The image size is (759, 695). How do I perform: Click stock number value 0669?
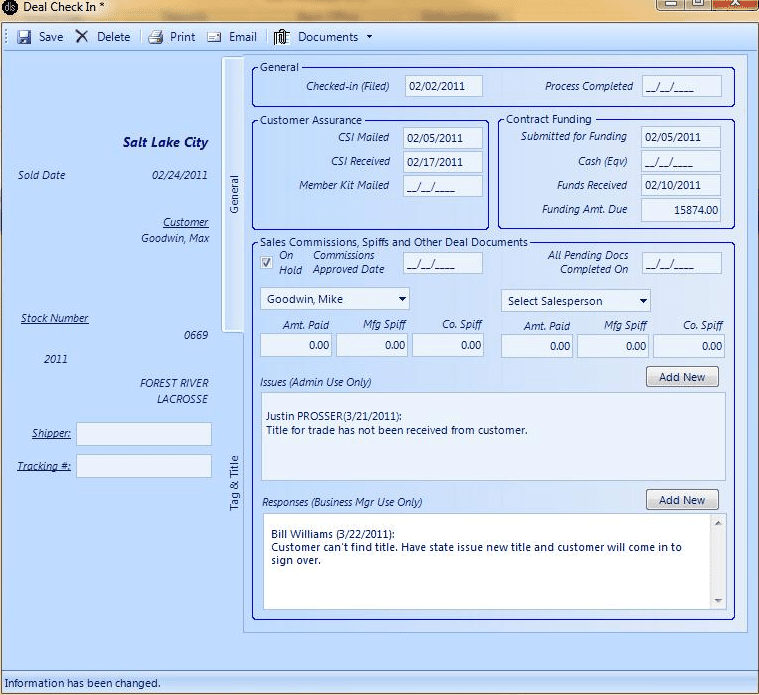click(x=196, y=335)
